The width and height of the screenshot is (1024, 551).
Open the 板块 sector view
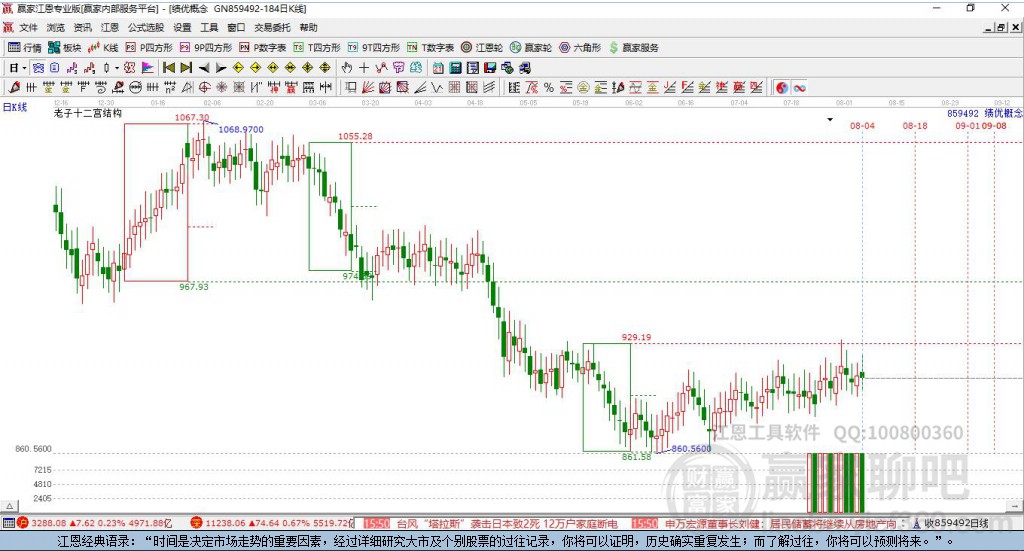(x=64, y=48)
